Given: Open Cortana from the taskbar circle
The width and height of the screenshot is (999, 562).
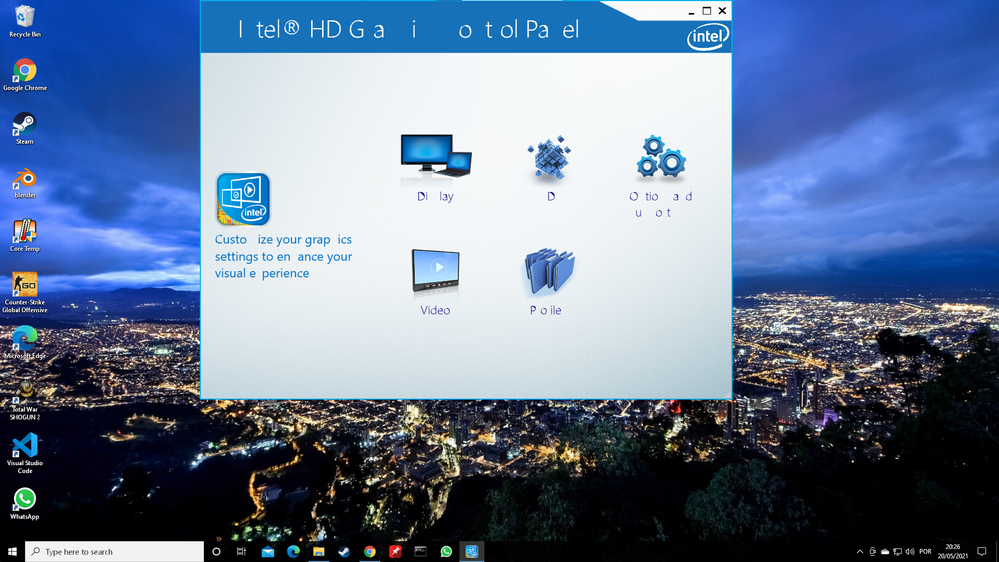Looking at the screenshot, I should coord(216,551).
